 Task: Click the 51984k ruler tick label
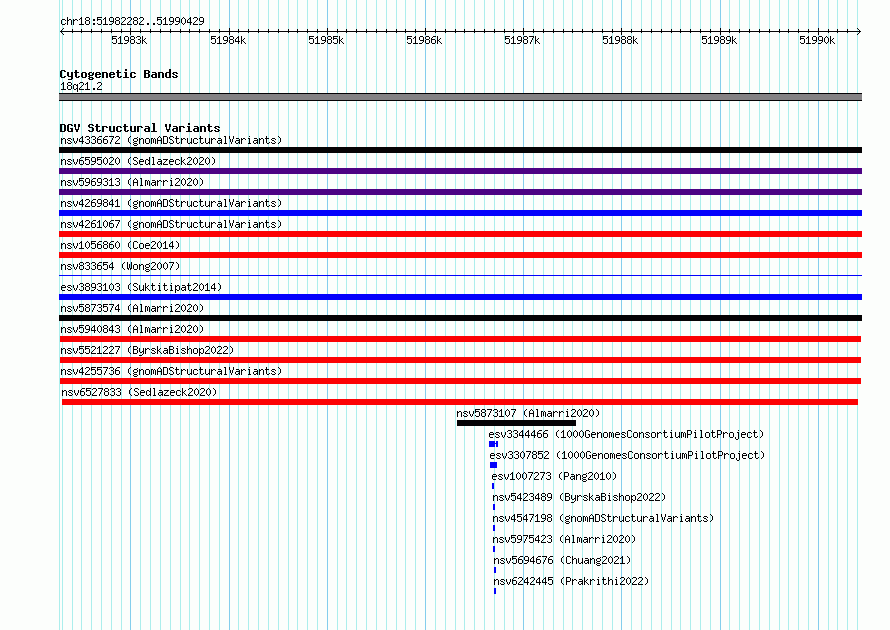point(228,40)
